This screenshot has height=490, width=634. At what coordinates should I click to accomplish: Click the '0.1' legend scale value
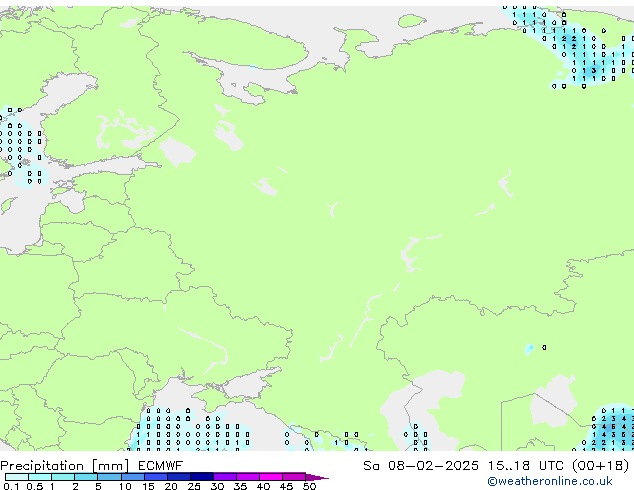11,486
